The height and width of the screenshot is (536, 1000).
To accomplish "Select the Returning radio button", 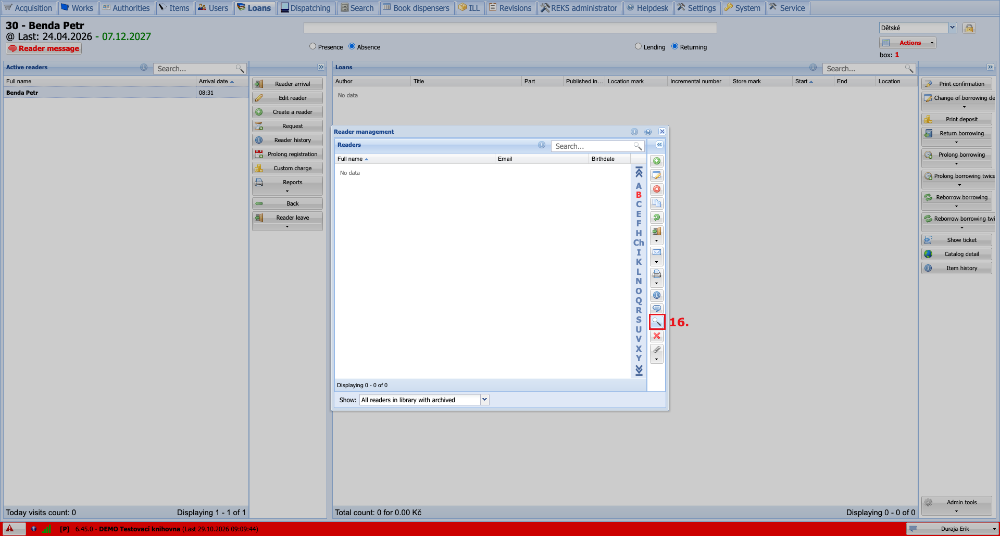I will pyautogui.click(x=675, y=47).
